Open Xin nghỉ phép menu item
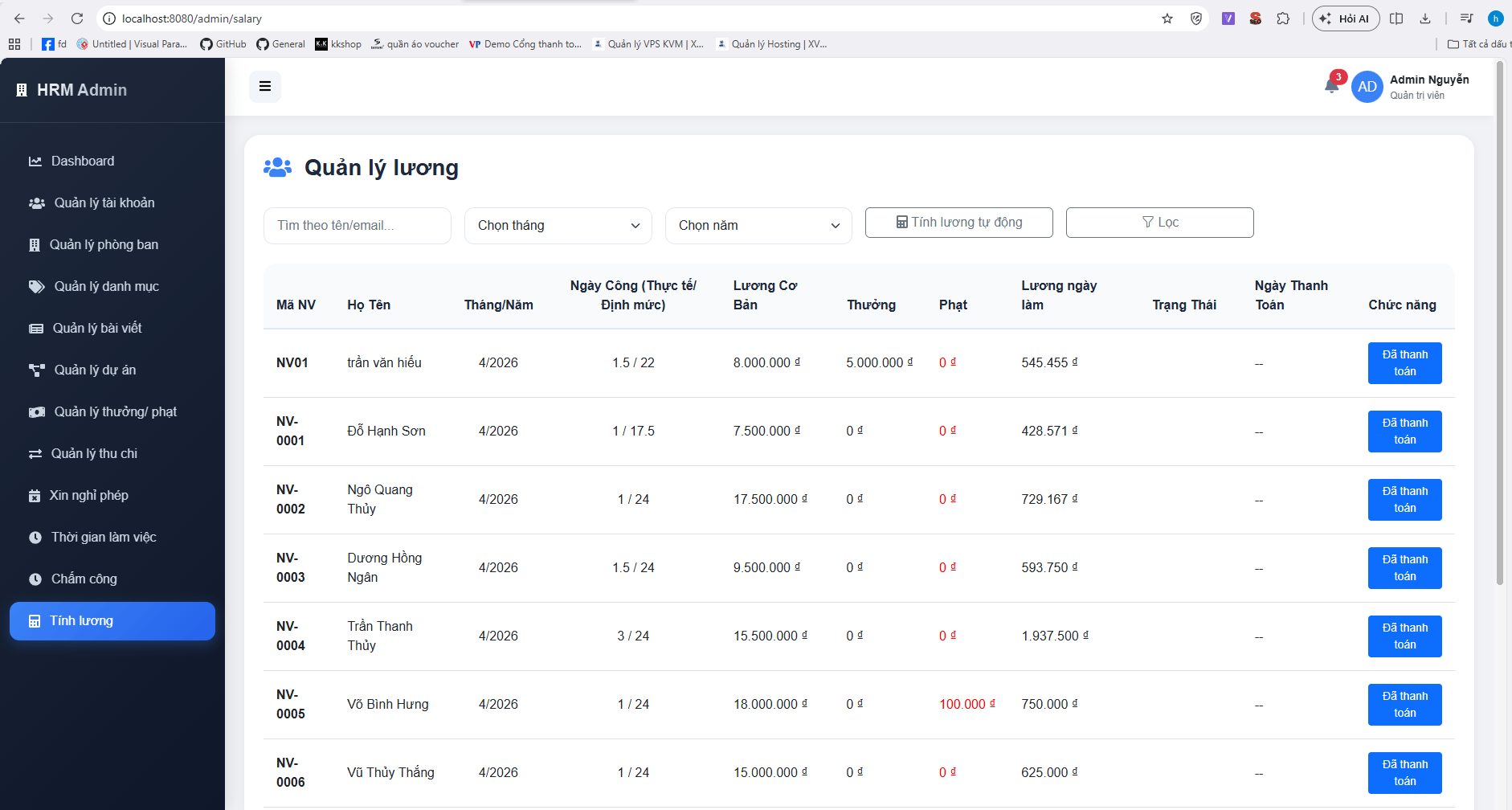Image resolution: width=1512 pixels, height=810 pixels. 112,496
